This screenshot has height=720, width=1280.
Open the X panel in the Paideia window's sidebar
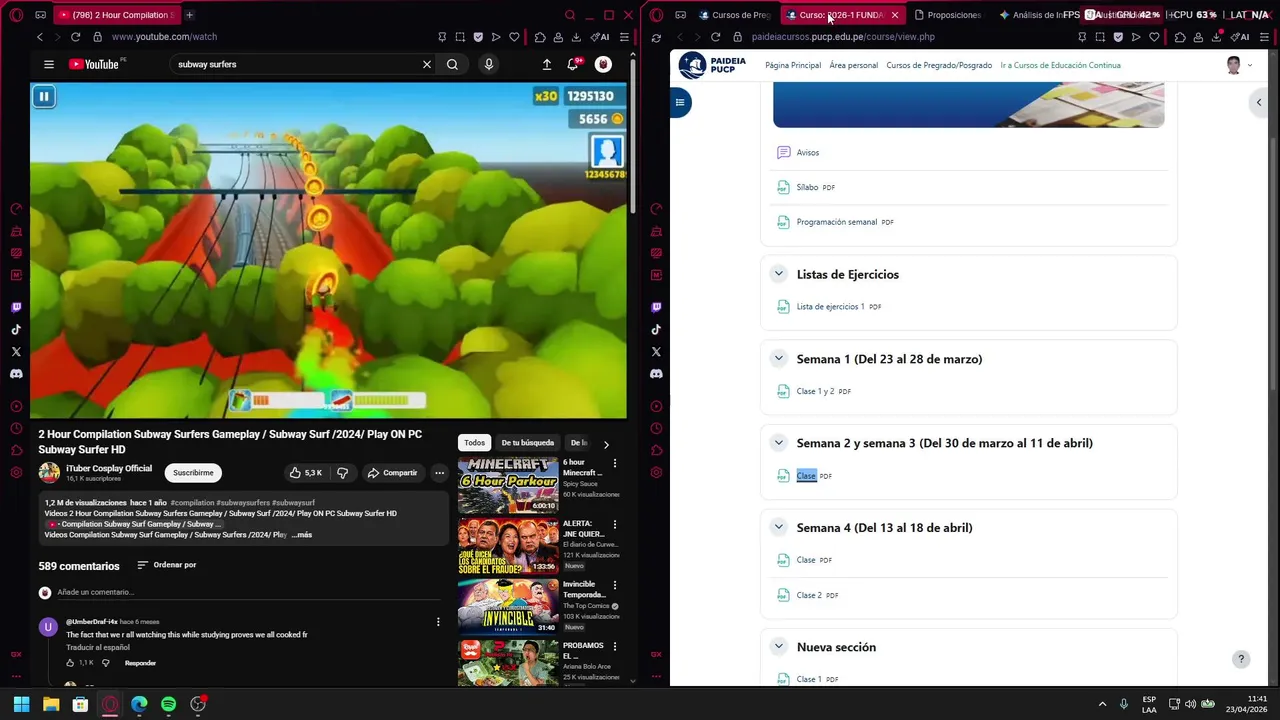(656, 351)
